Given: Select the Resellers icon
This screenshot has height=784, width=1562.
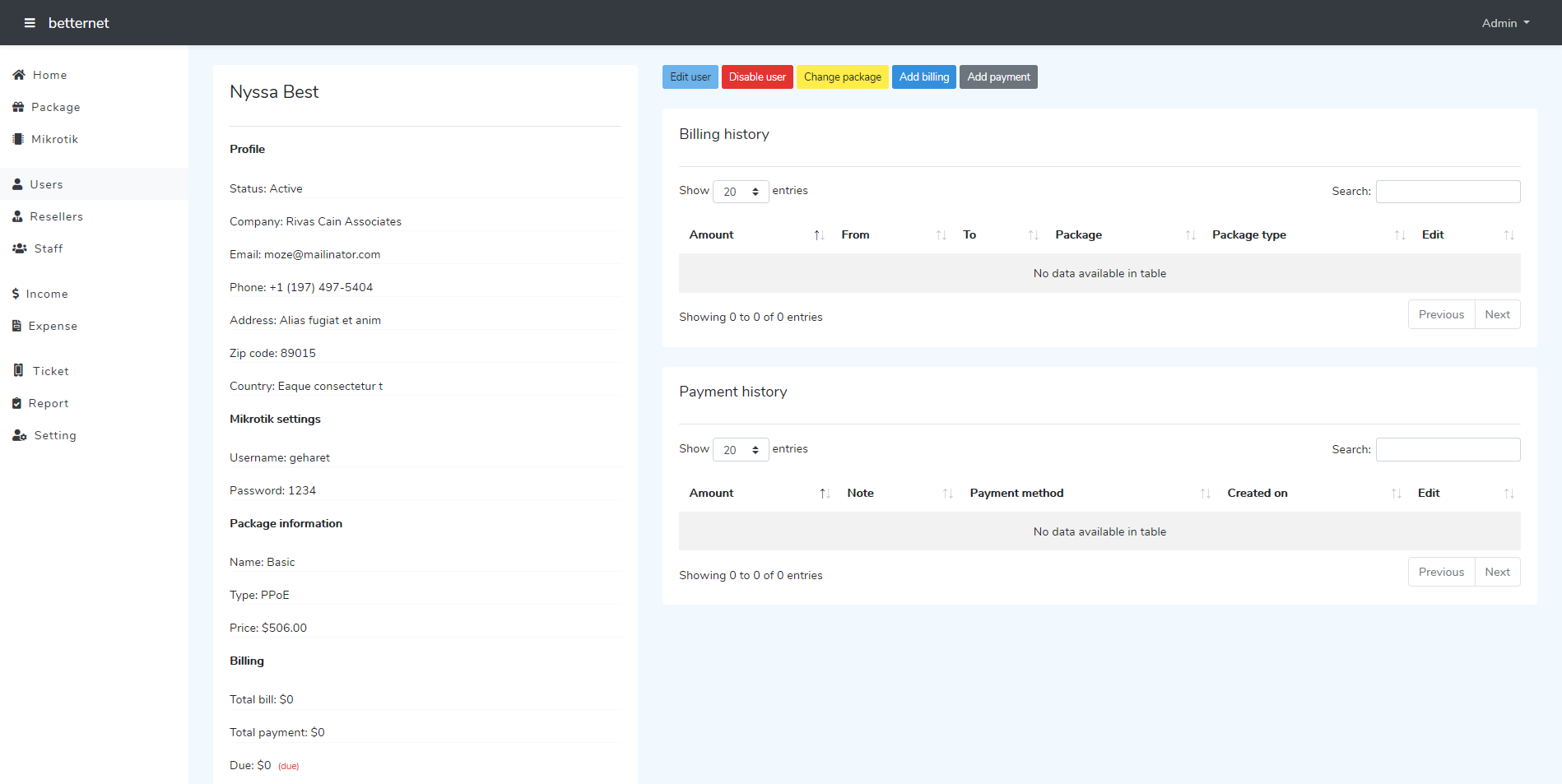Looking at the screenshot, I should (x=18, y=216).
